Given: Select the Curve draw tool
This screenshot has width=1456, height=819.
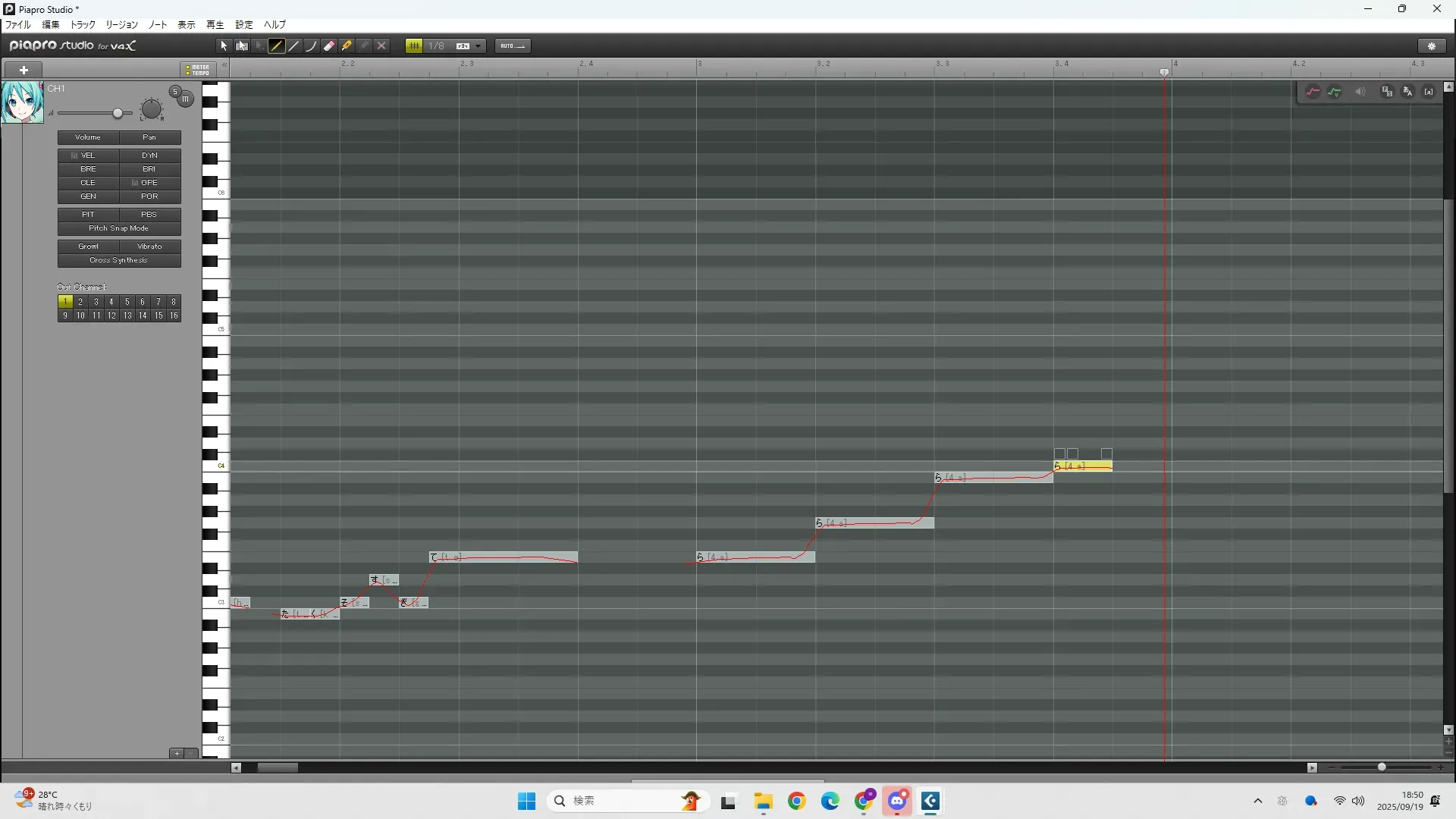Looking at the screenshot, I should pyautogui.click(x=312, y=46).
